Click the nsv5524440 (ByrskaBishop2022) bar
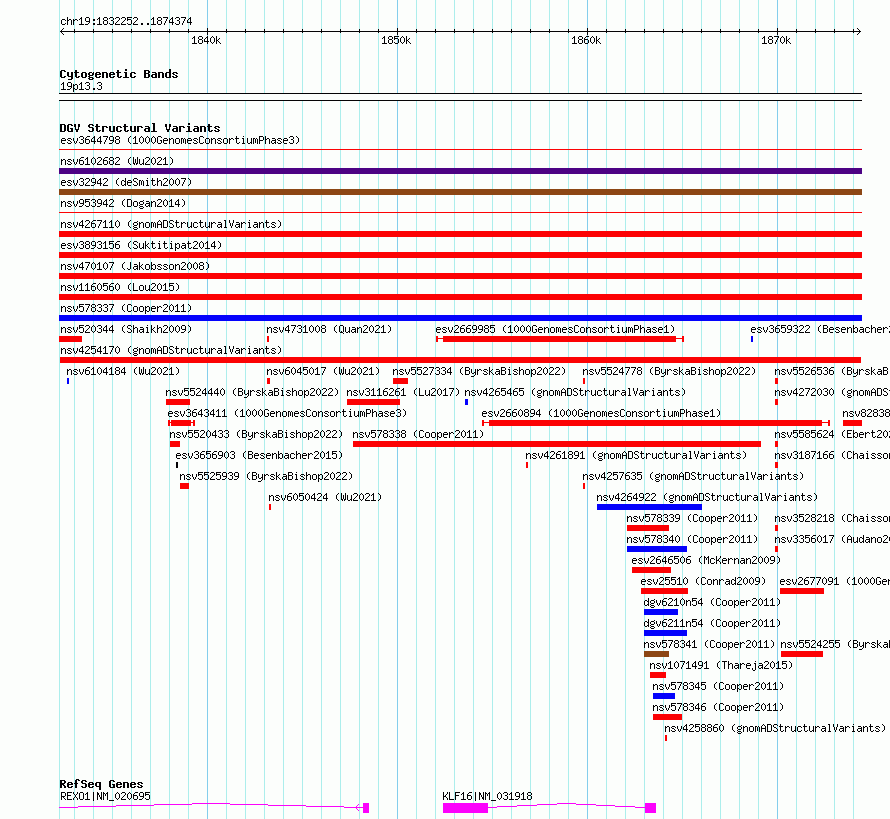Image resolution: width=890 pixels, height=819 pixels. point(178,402)
